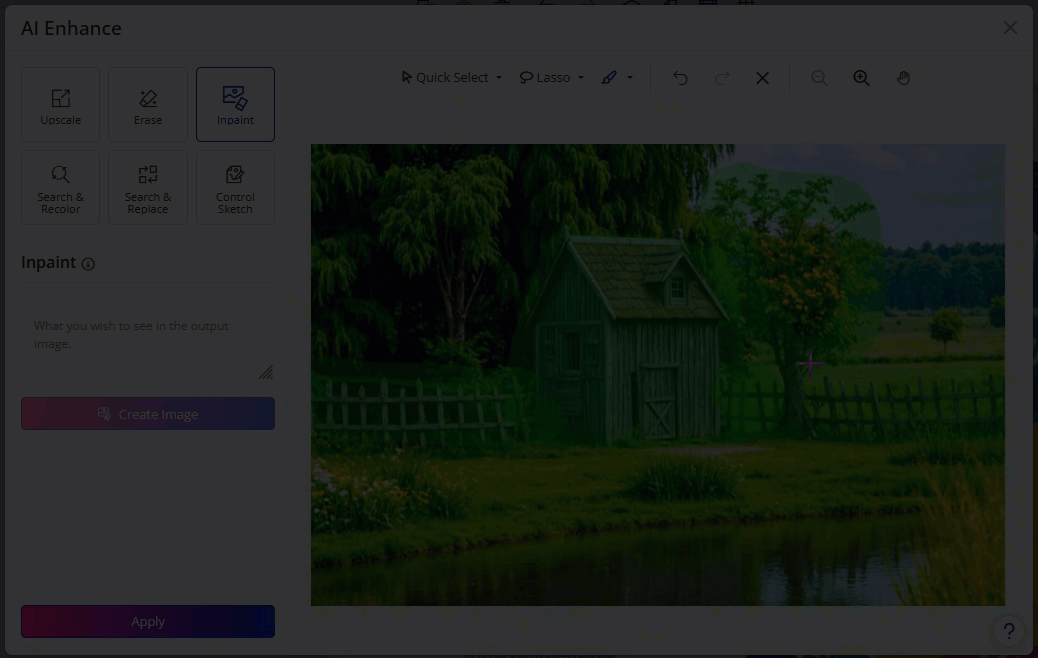Image resolution: width=1038 pixels, height=658 pixels.
Task: Open the brush options dropdown arrow
Action: (x=630, y=78)
